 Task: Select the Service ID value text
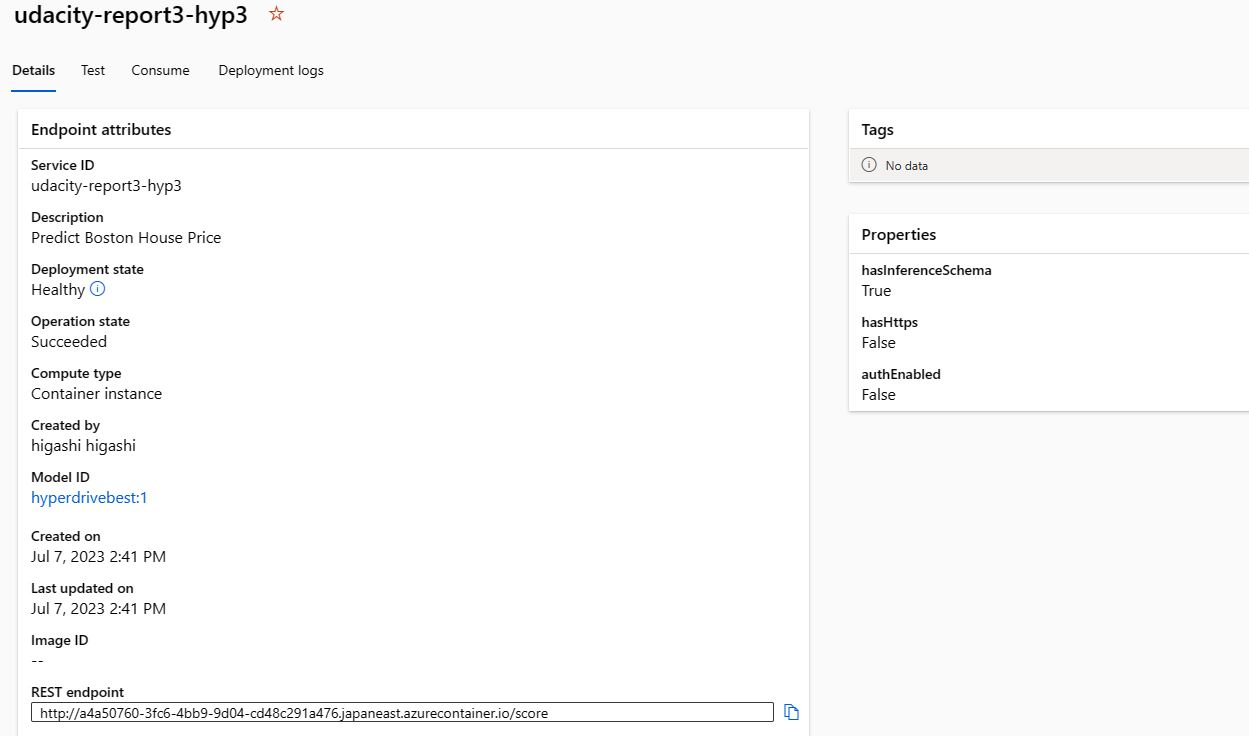(x=106, y=185)
